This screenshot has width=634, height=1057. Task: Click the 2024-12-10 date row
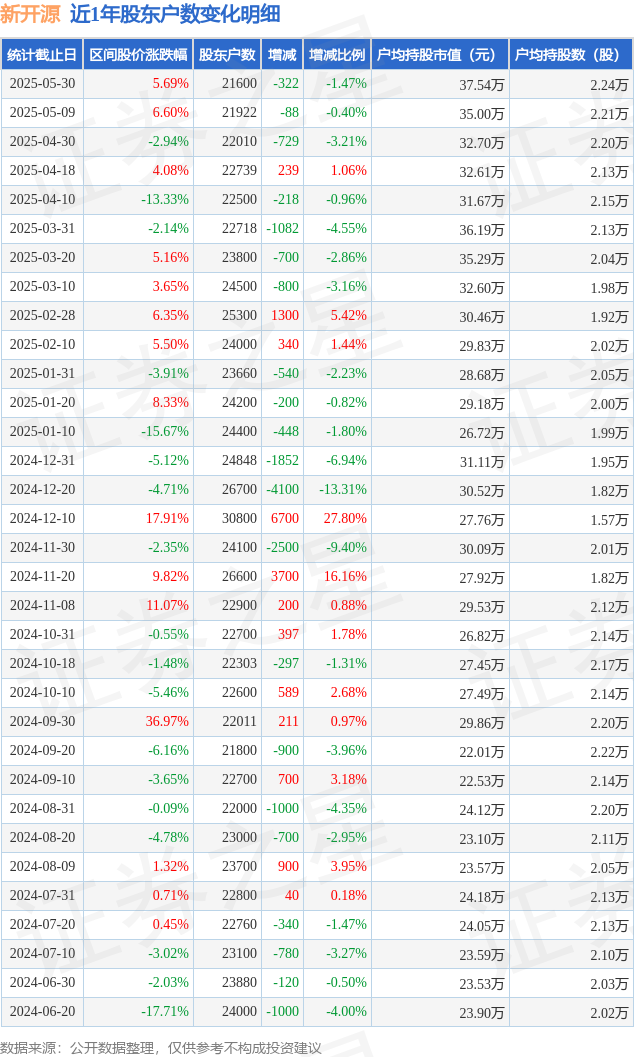[x=317, y=518]
